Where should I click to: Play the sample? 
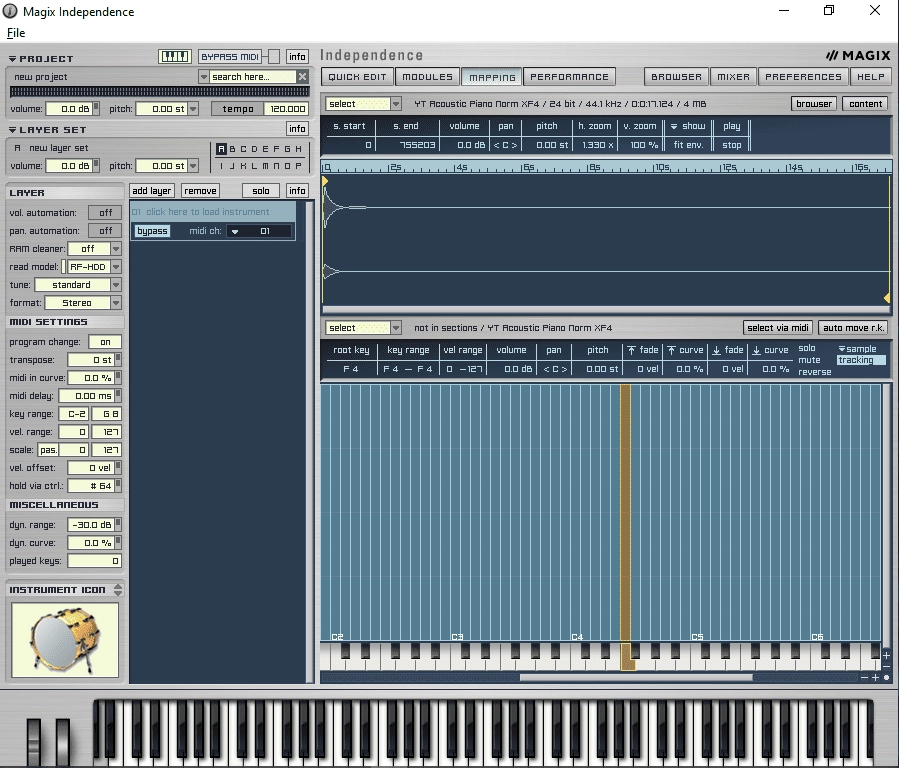tap(732, 126)
